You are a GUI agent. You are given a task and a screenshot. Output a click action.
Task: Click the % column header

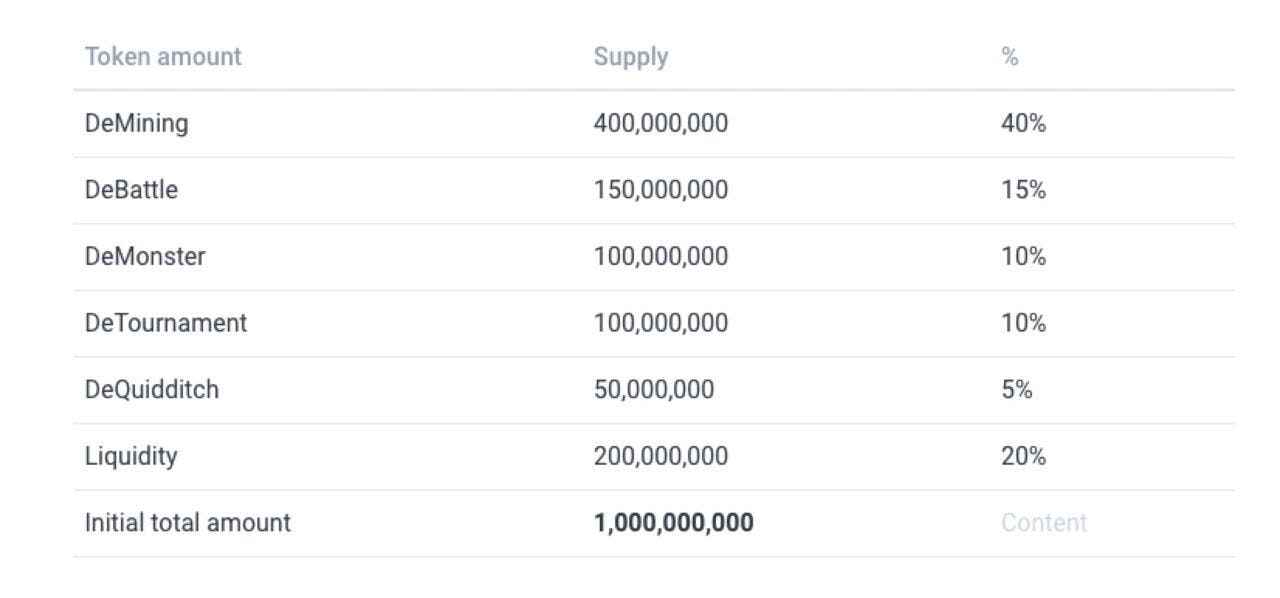pyautogui.click(x=1010, y=57)
